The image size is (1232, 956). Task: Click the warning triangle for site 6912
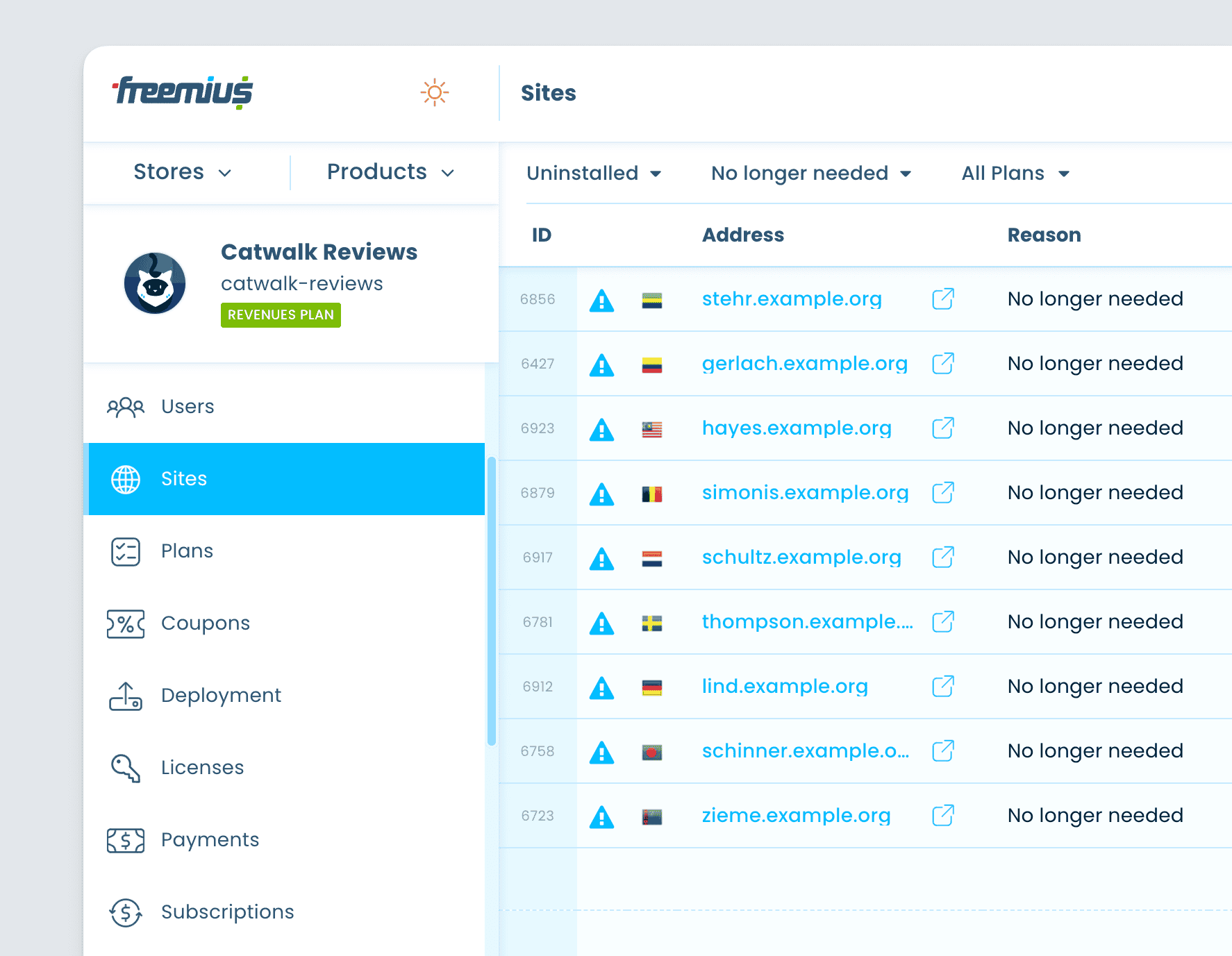click(x=601, y=688)
